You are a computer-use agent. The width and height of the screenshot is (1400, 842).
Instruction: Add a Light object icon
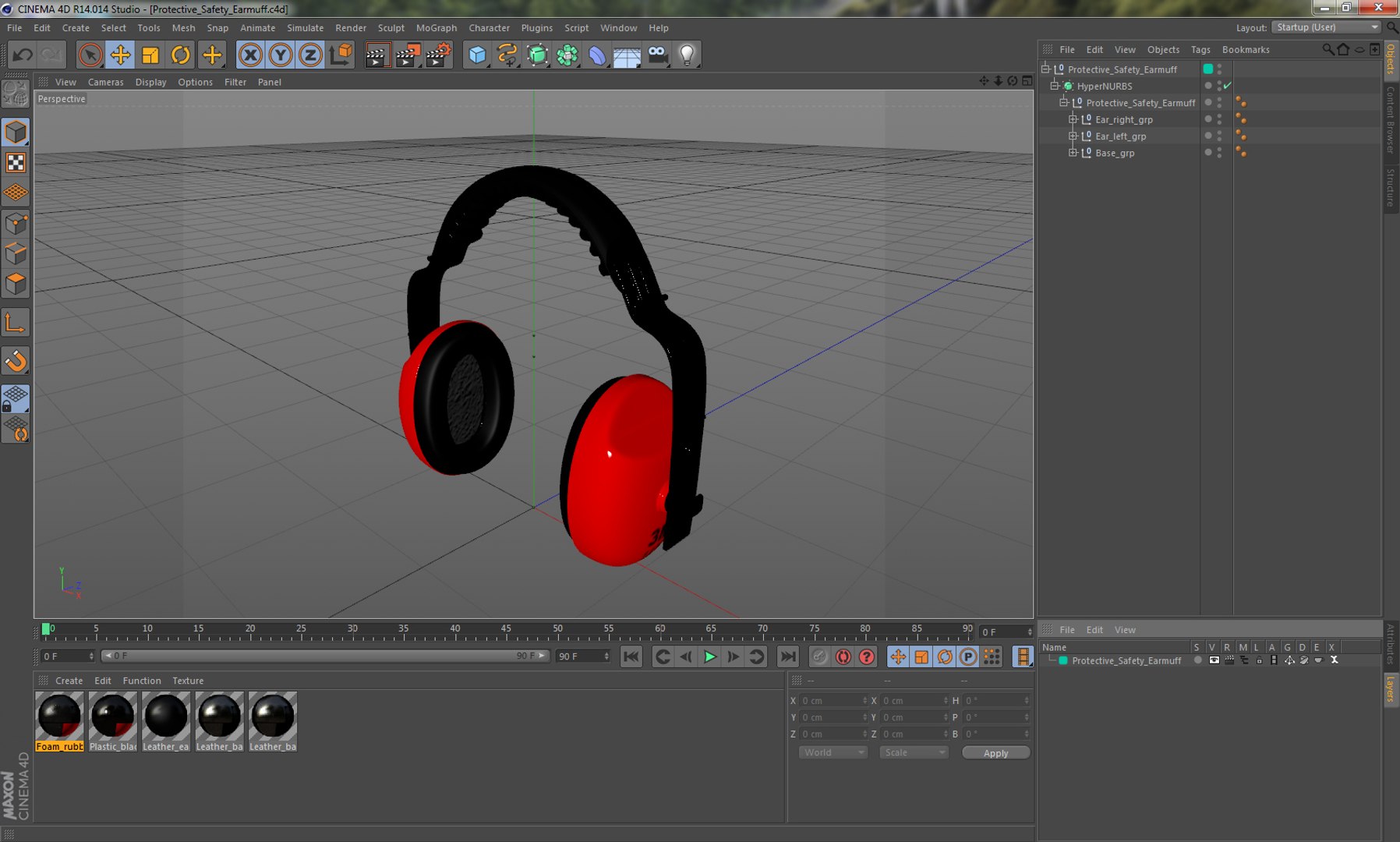[x=687, y=55]
